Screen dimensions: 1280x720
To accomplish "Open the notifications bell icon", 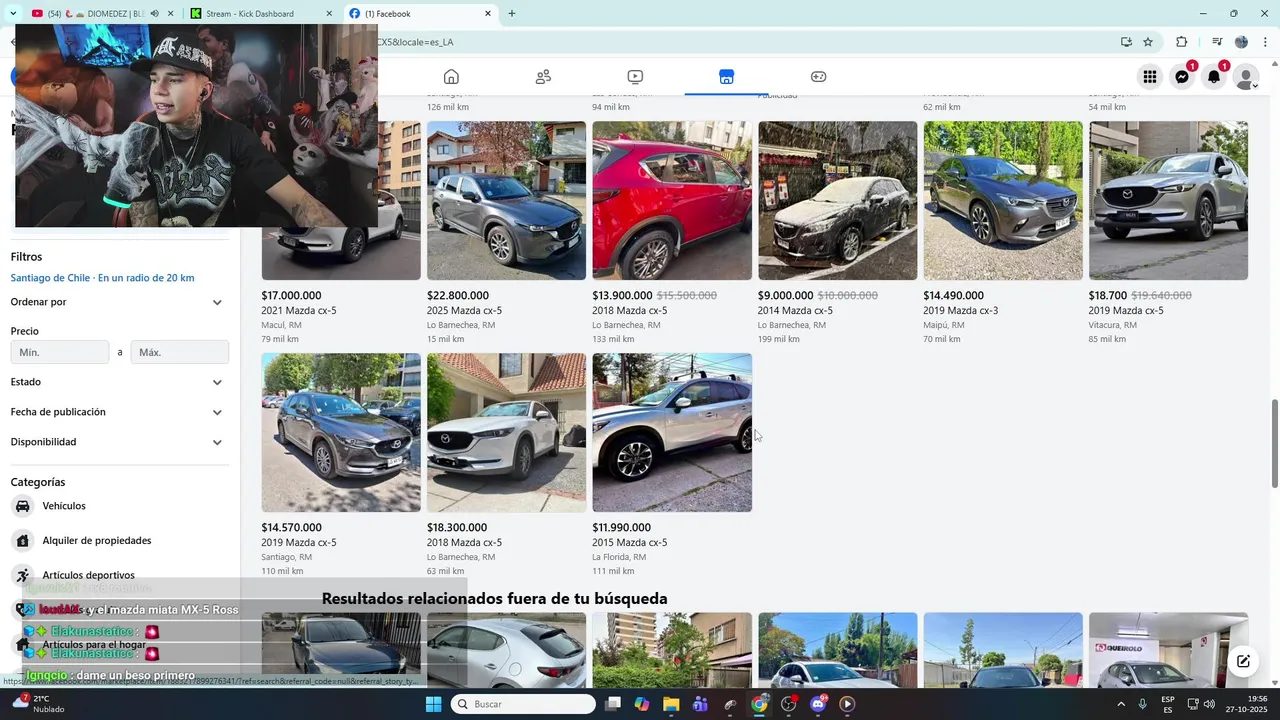I will pos(1214,77).
